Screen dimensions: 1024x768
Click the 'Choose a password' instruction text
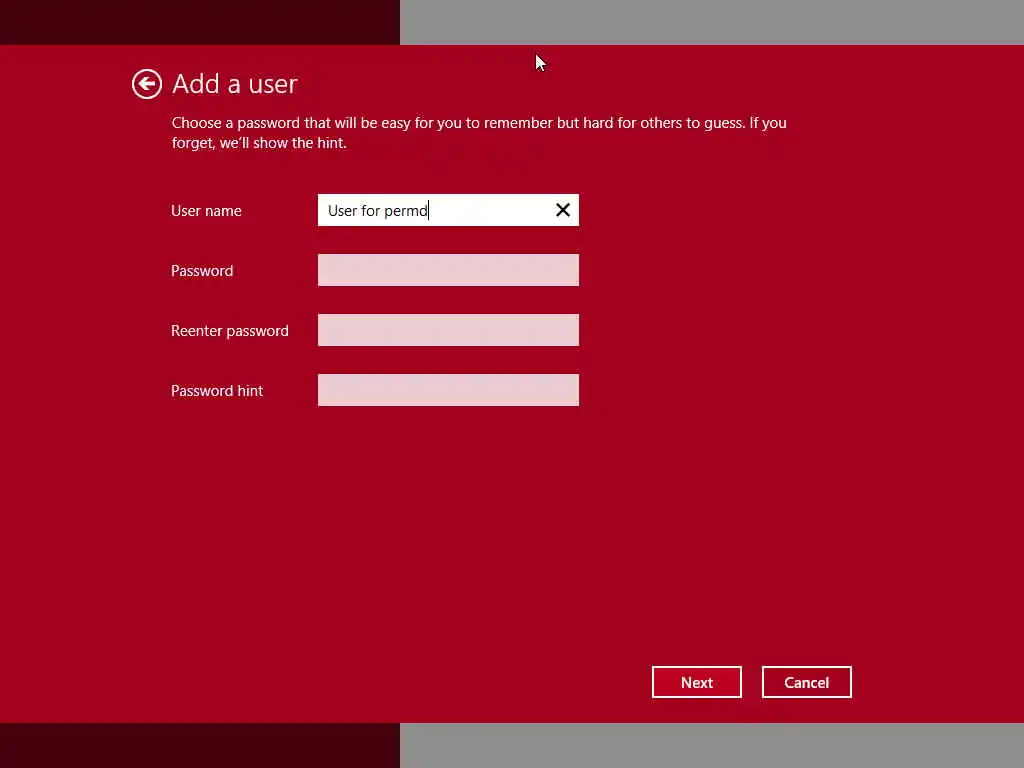[x=479, y=133]
